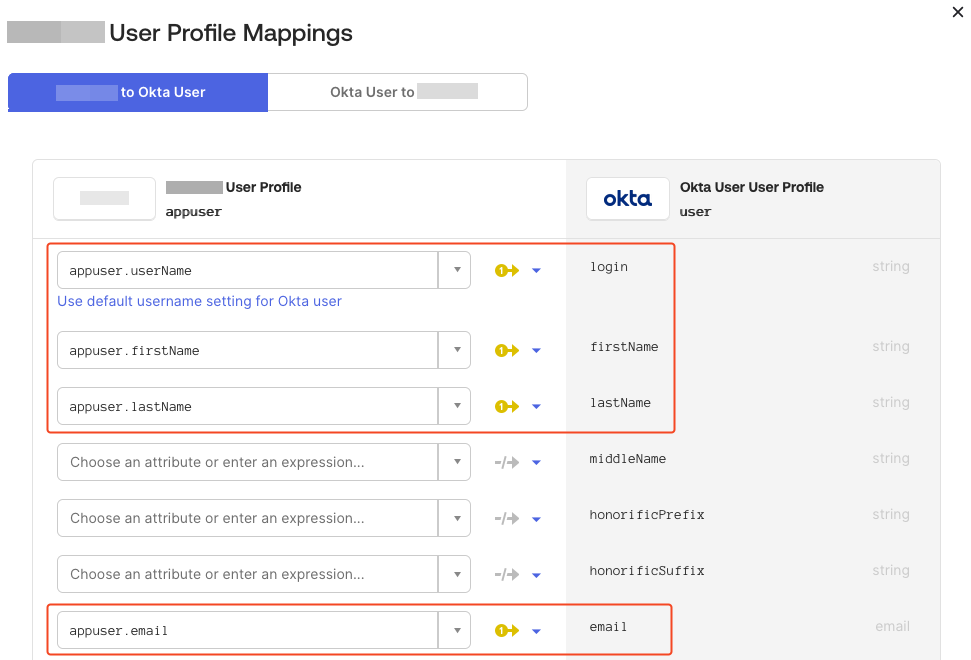Screen dimensions: 971x660
Task: Click the Okta logo thumbnail
Action: tap(628, 199)
